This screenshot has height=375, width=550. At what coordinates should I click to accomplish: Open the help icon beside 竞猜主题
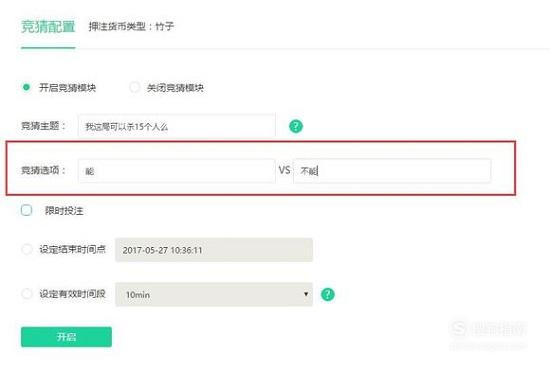[x=296, y=126]
